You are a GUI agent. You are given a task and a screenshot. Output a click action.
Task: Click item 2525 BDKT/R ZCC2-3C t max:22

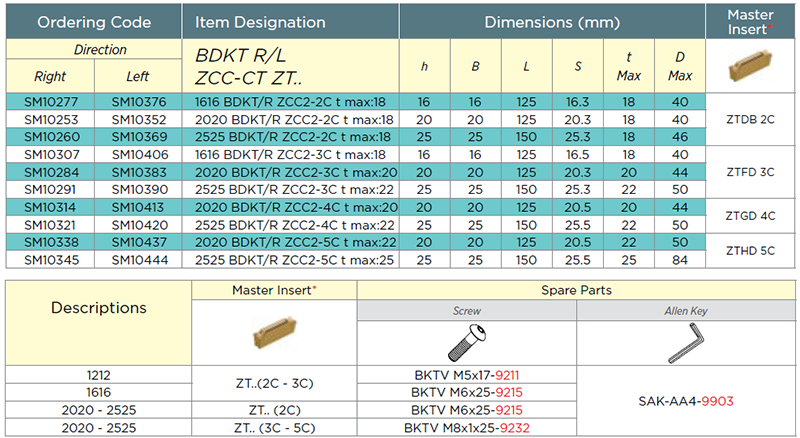click(x=294, y=190)
